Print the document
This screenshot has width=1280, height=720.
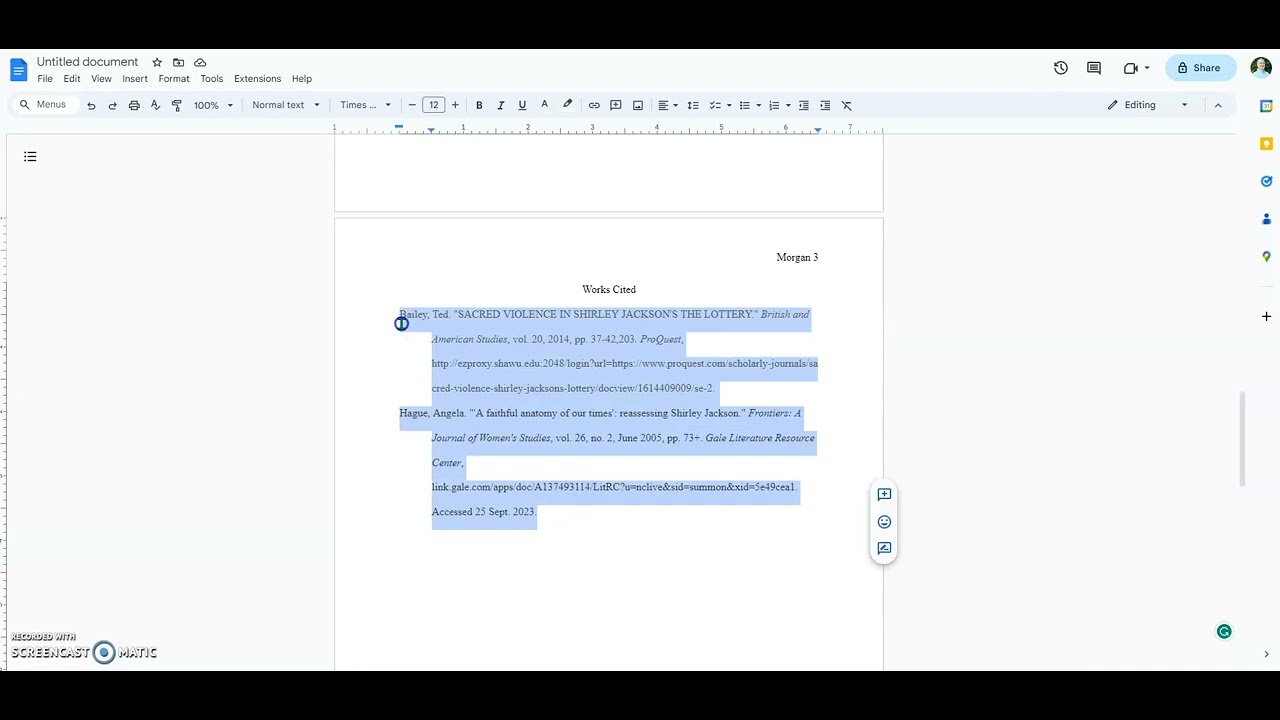click(x=134, y=105)
